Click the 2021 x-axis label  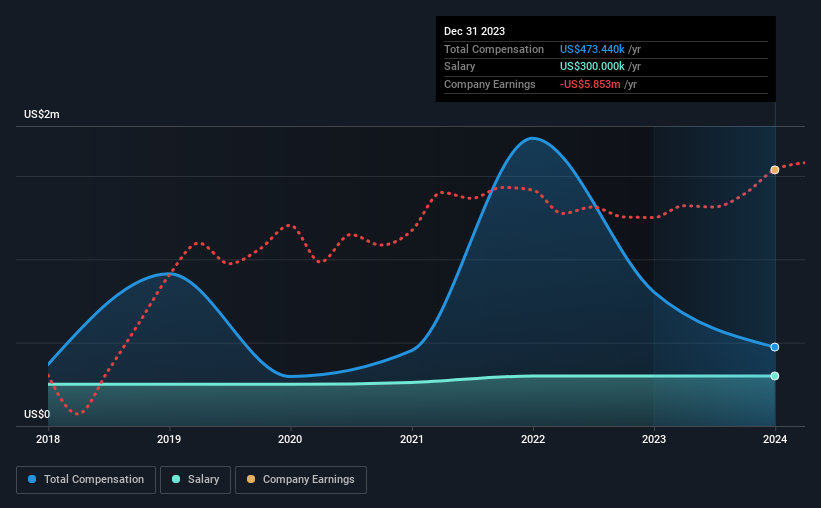point(412,439)
